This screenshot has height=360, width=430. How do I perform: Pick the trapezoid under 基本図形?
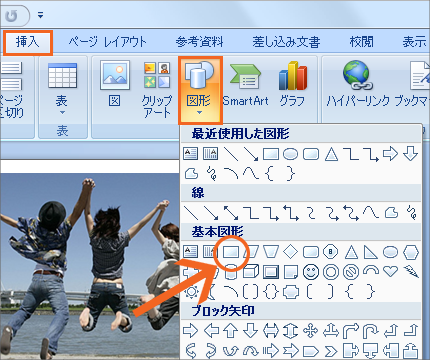(x=271, y=252)
